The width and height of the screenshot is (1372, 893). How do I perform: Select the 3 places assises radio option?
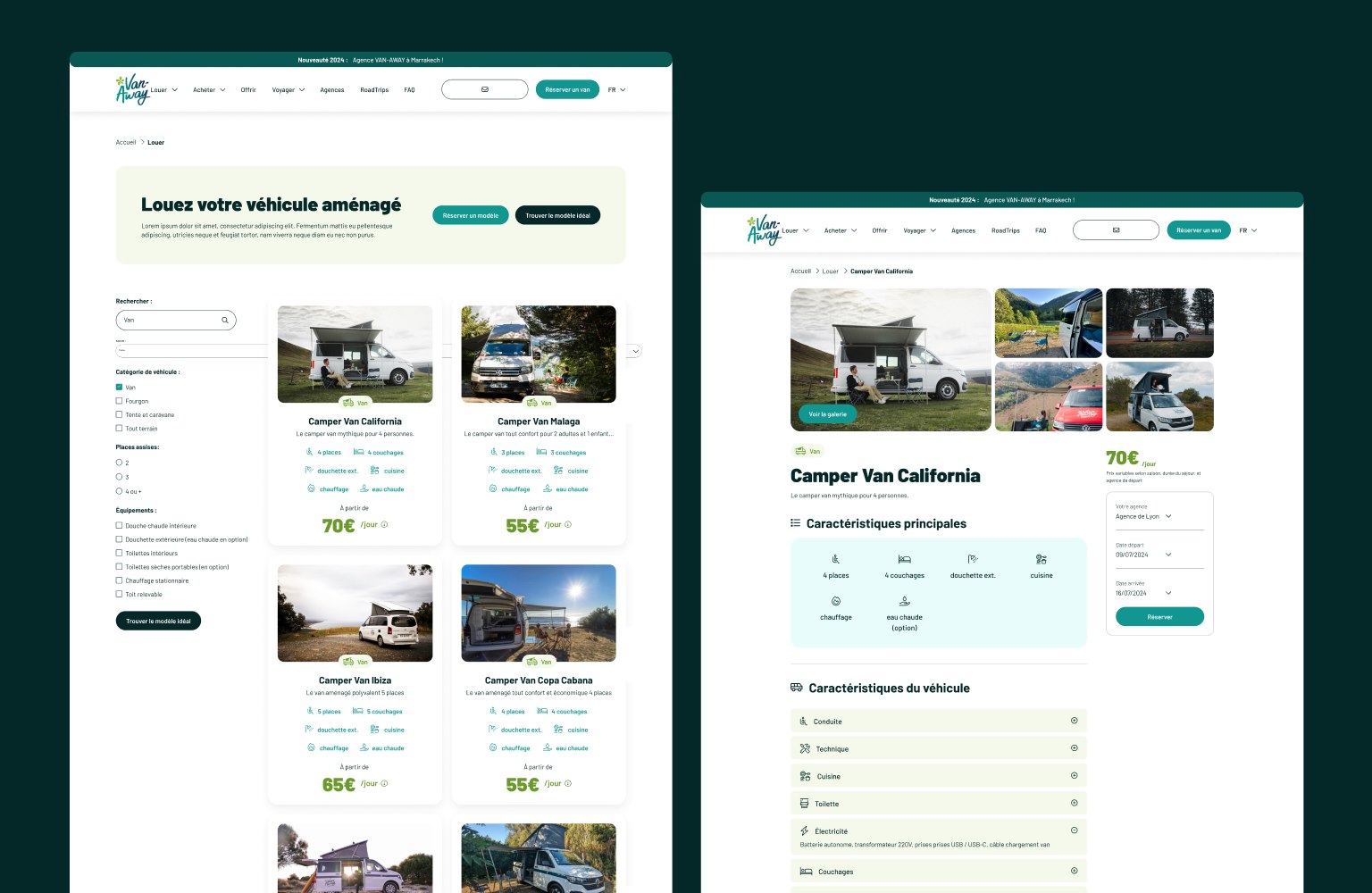point(119,477)
